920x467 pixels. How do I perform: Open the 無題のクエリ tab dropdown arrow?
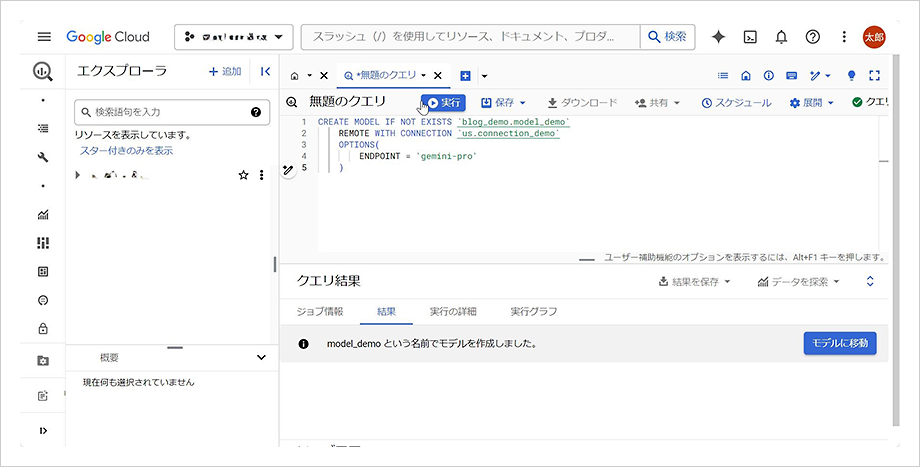tap(423, 76)
